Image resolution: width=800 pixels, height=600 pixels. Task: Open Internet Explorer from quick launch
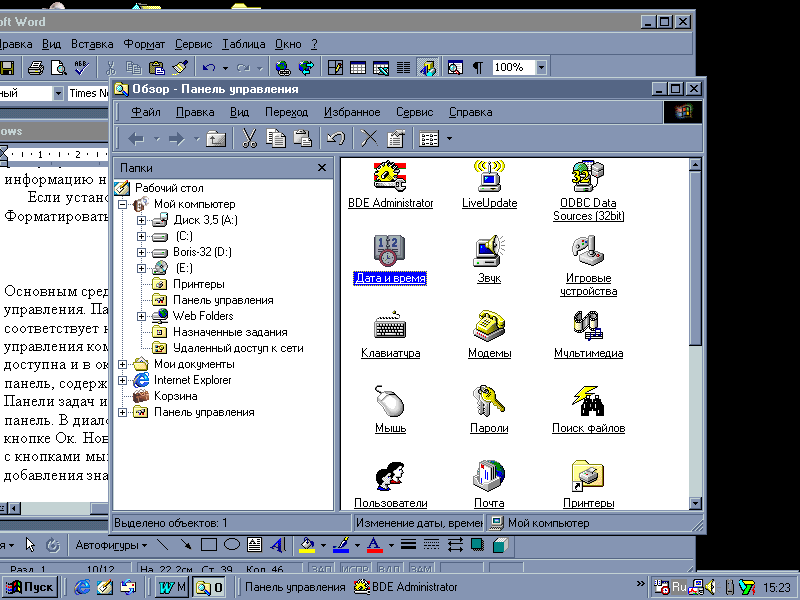[x=82, y=587]
